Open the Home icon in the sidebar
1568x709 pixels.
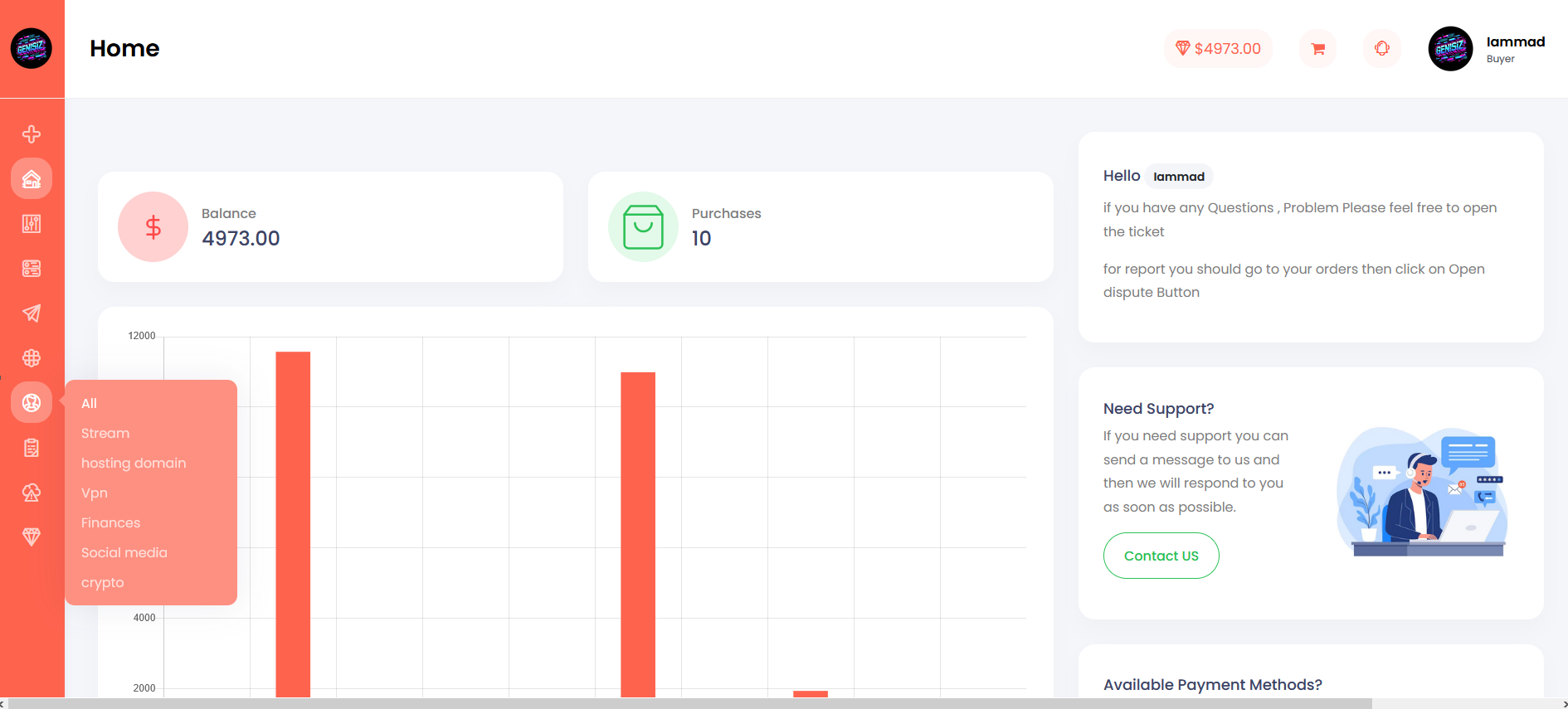(32, 179)
